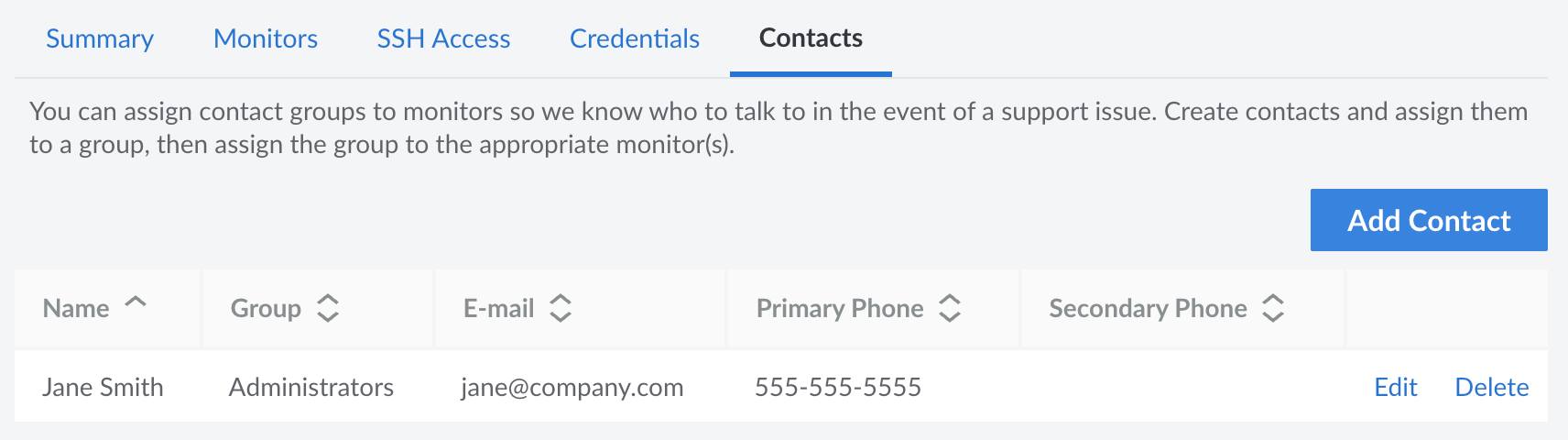Click the E-mail sort arrows icon
Viewport: 1568px width, 440px height.
[561, 308]
